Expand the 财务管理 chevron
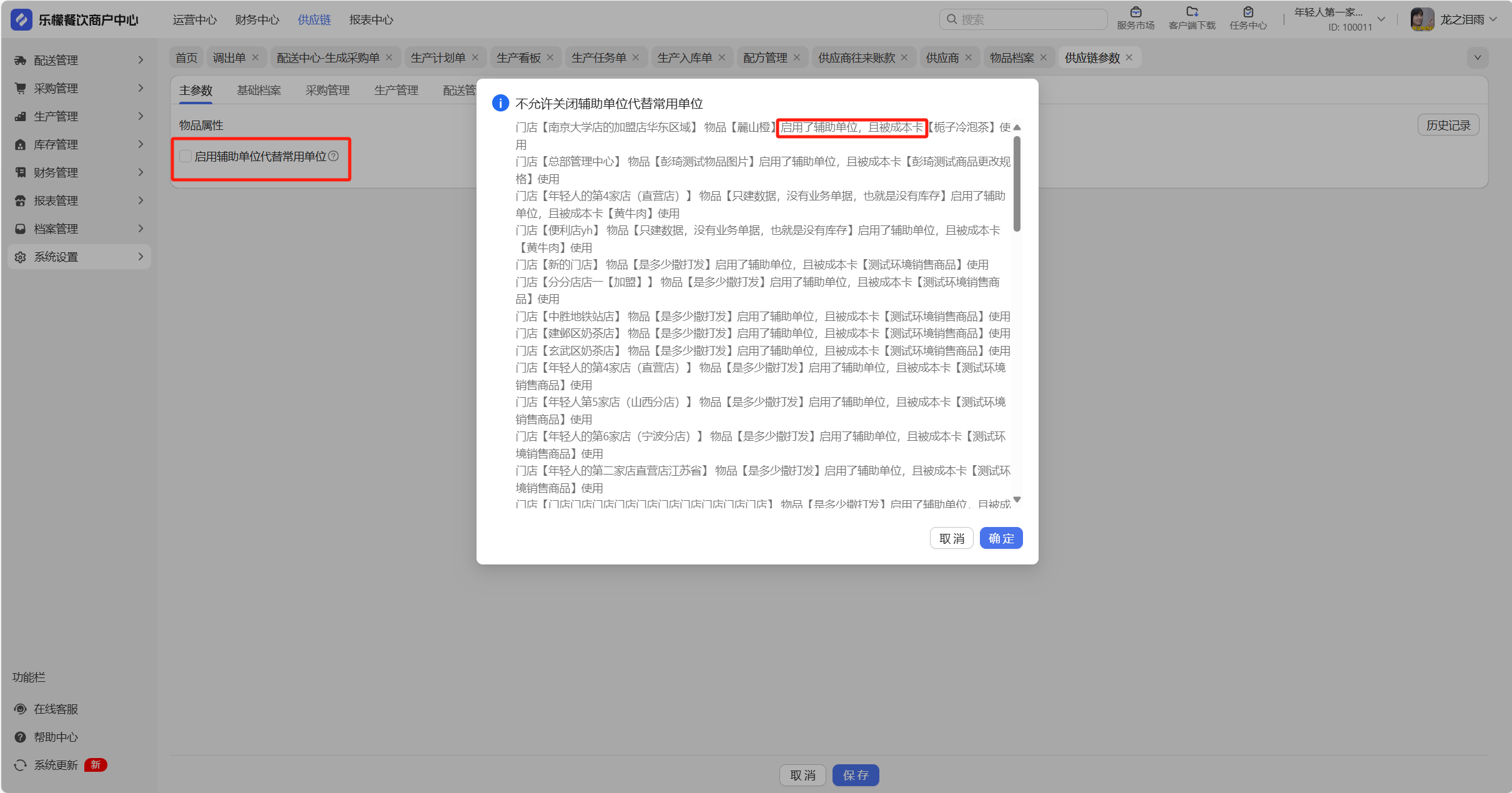 click(141, 172)
